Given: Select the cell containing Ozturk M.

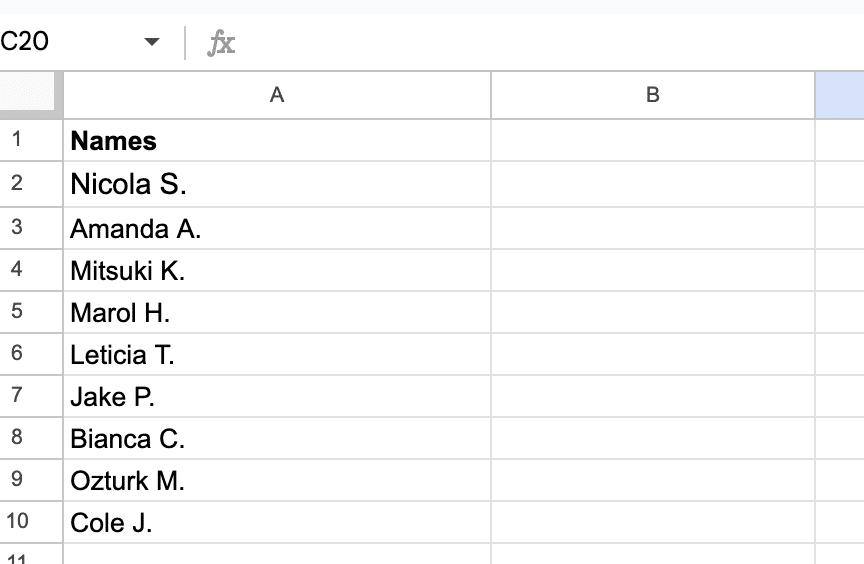Looking at the screenshot, I should tap(277, 480).
